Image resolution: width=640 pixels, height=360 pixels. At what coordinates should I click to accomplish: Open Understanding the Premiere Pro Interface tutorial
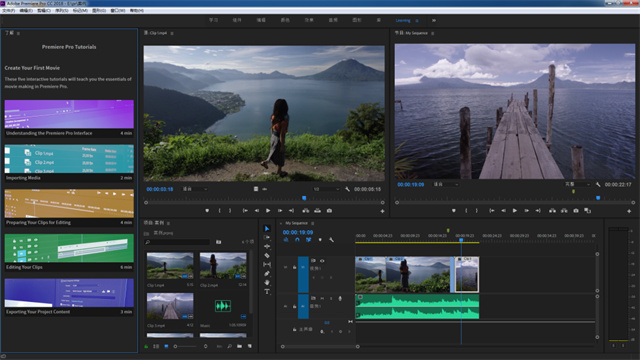tap(69, 118)
